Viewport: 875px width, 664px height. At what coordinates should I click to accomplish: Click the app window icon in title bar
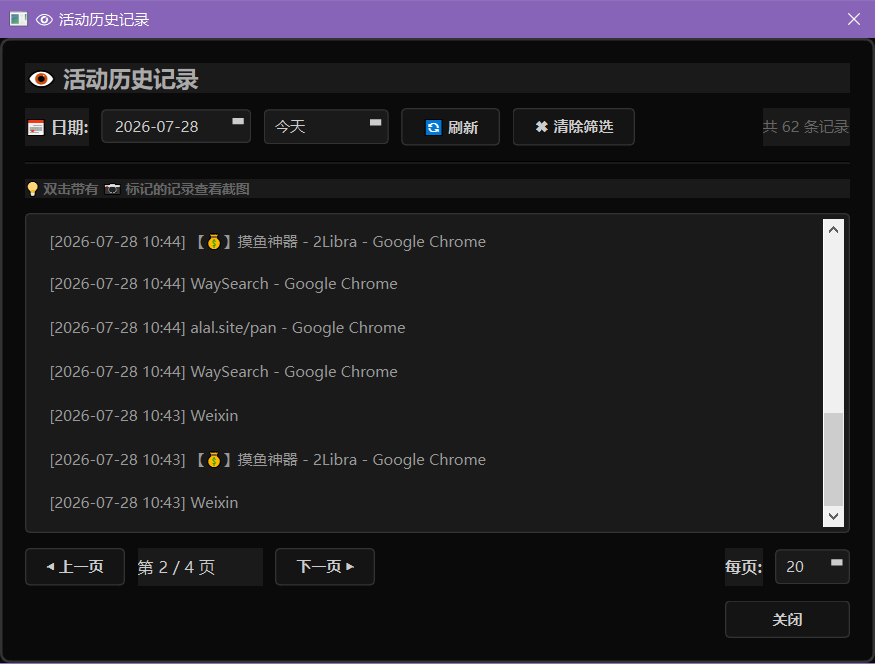click(18, 19)
